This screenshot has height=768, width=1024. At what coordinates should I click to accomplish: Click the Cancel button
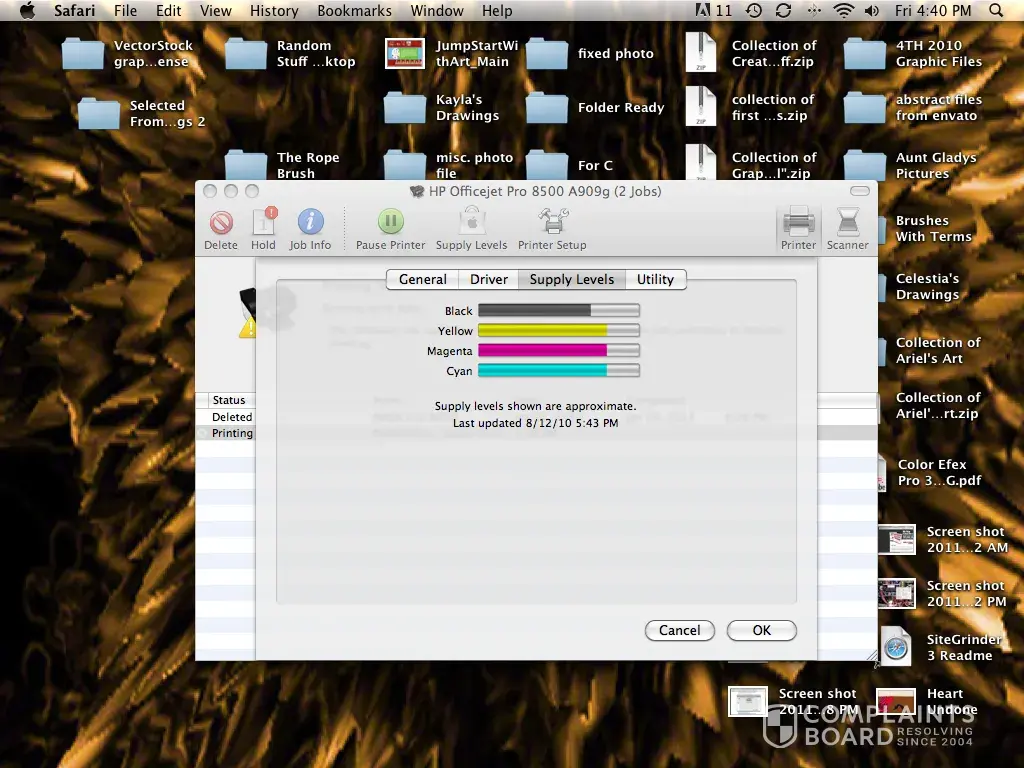pos(679,630)
